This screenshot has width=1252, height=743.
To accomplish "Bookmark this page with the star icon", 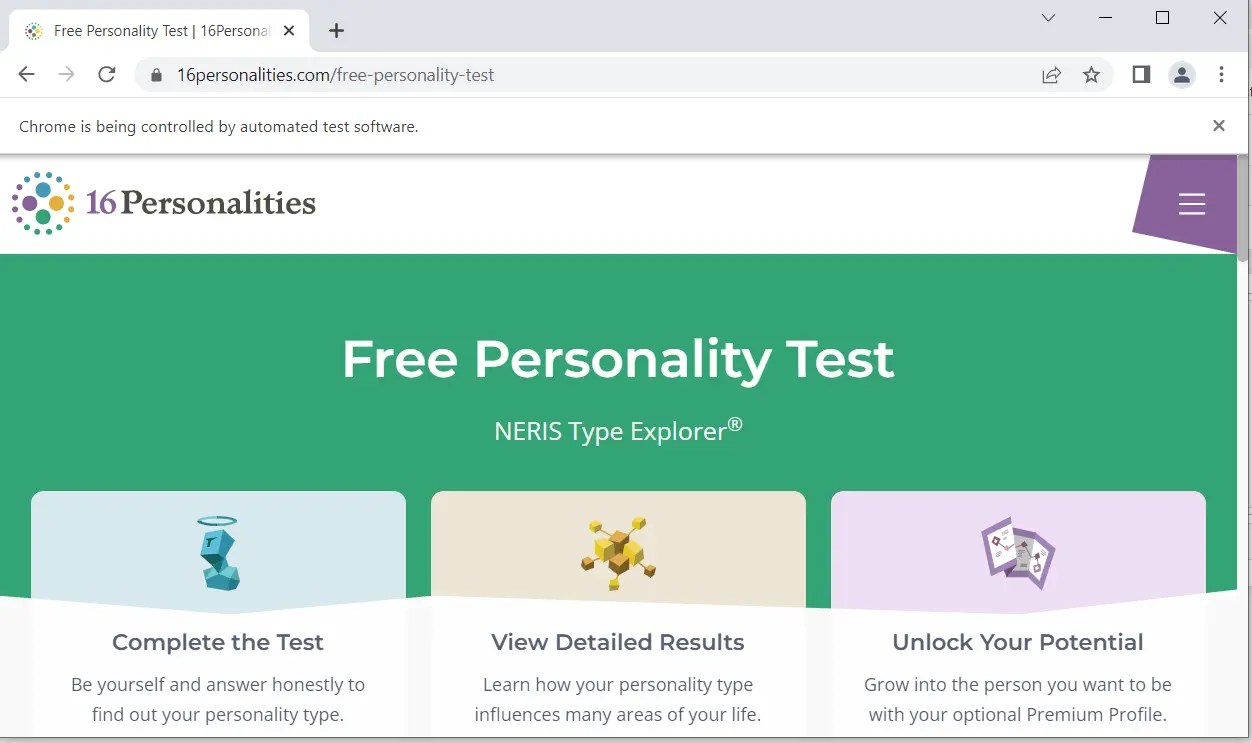I will tap(1092, 74).
